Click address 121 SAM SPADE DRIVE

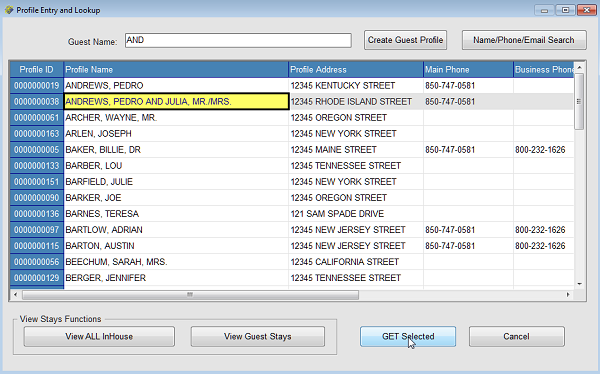pos(356,214)
